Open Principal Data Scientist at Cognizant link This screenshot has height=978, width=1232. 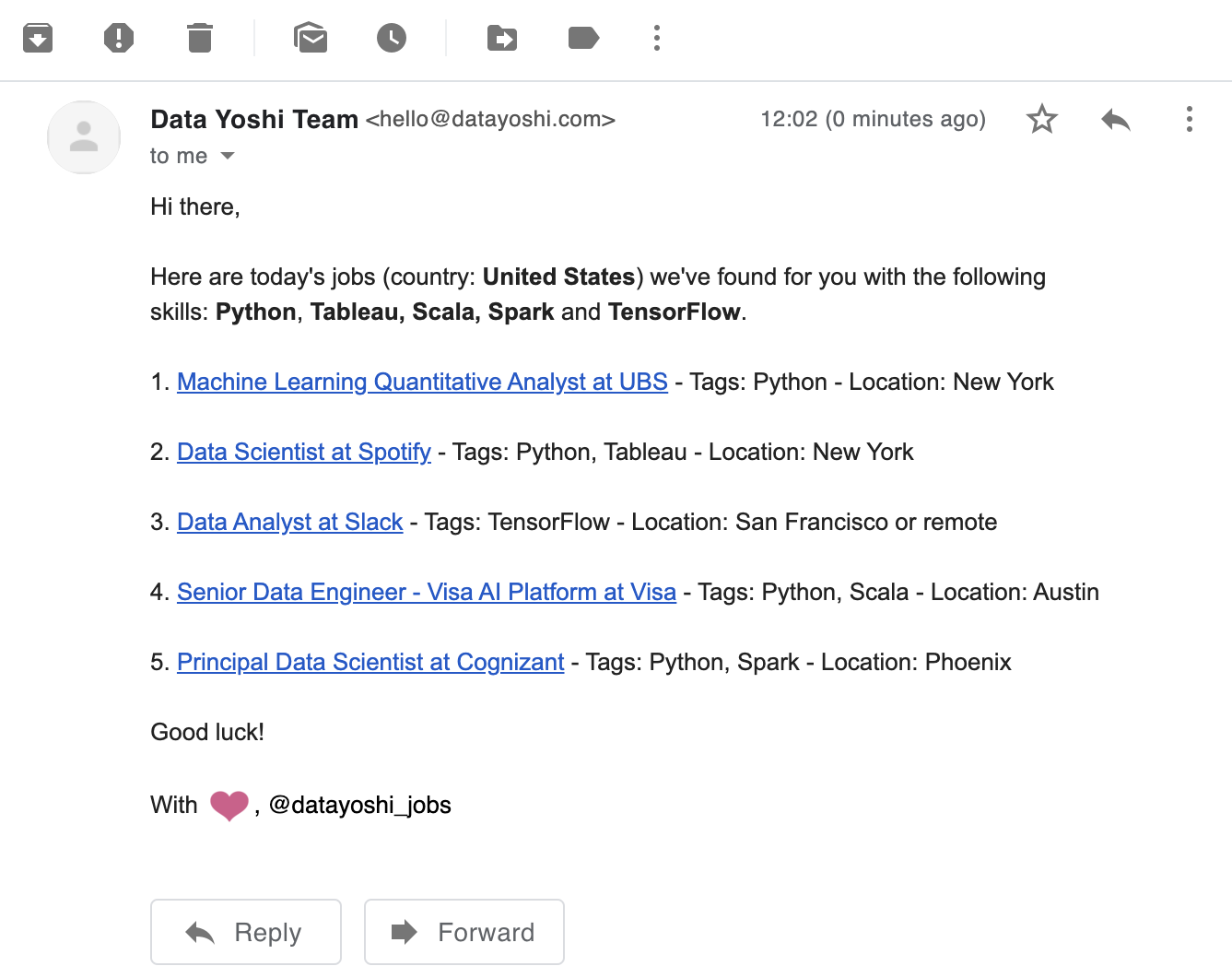coord(370,662)
